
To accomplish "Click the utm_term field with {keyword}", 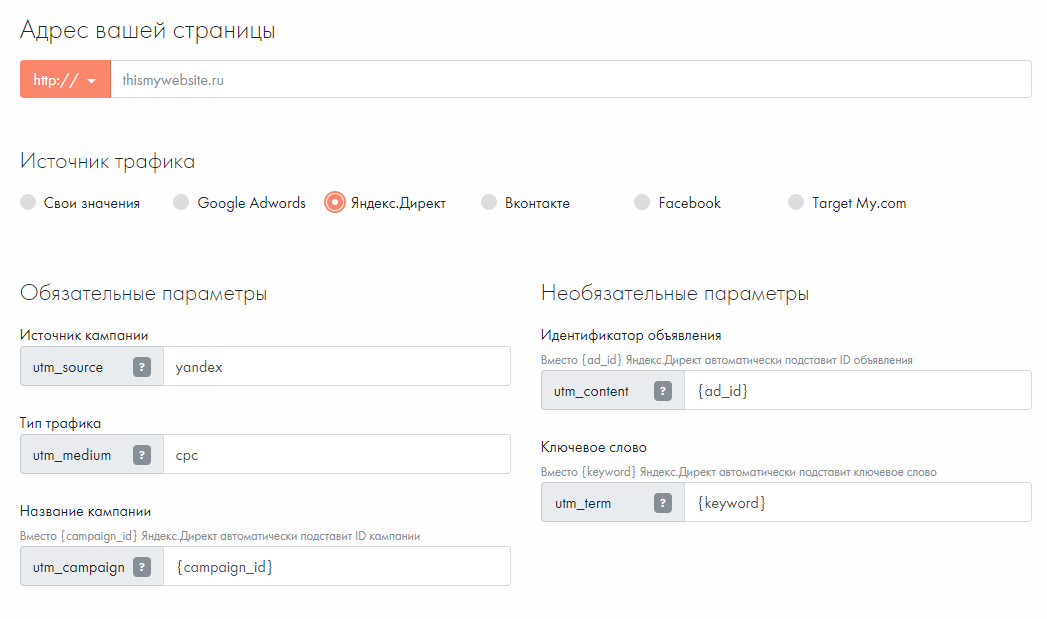I will point(857,503).
